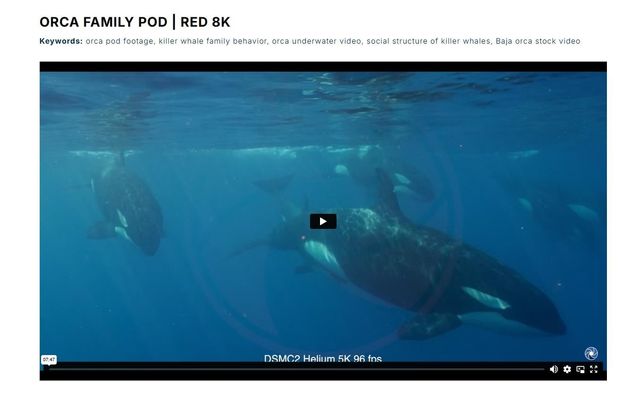Click 'Baja orca stock video' keyword
The height and width of the screenshot is (394, 640).
538,41
